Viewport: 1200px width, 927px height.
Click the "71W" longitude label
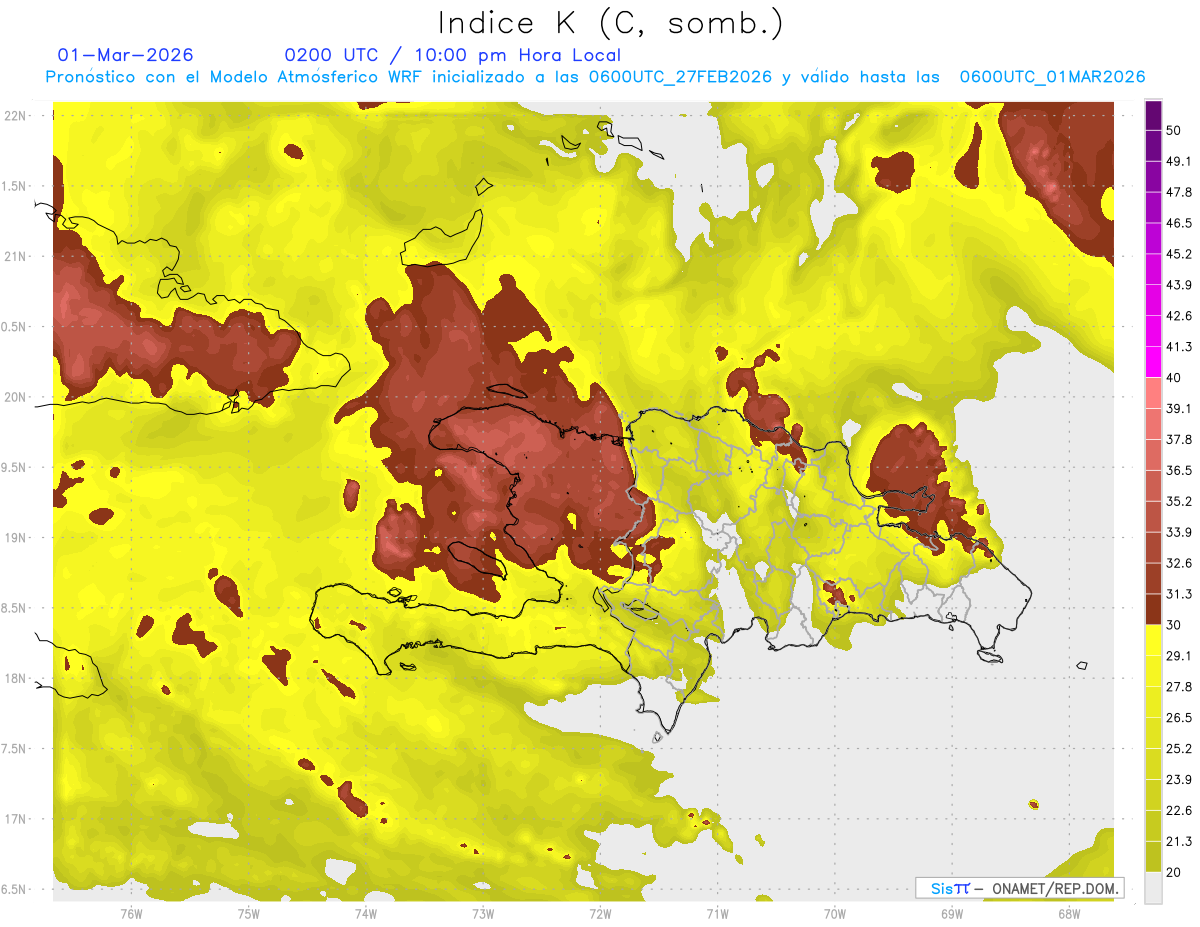pos(717,913)
